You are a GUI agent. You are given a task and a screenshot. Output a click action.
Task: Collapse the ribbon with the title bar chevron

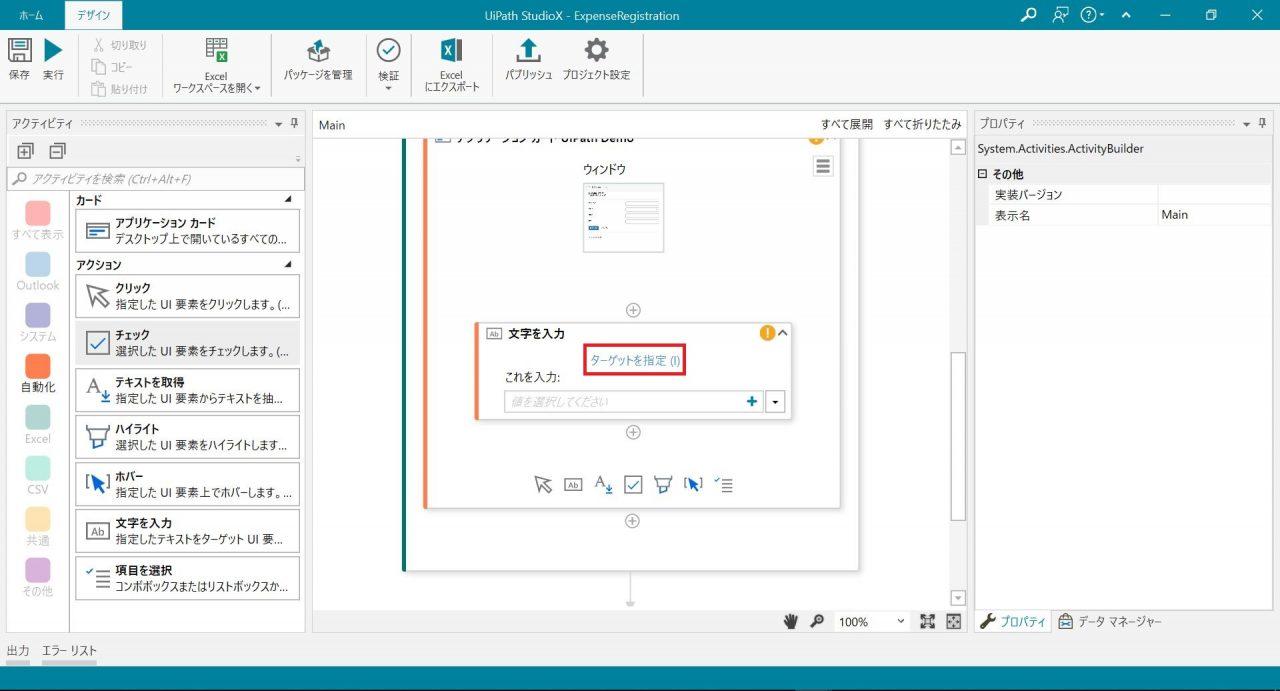pyautogui.click(x=1126, y=15)
